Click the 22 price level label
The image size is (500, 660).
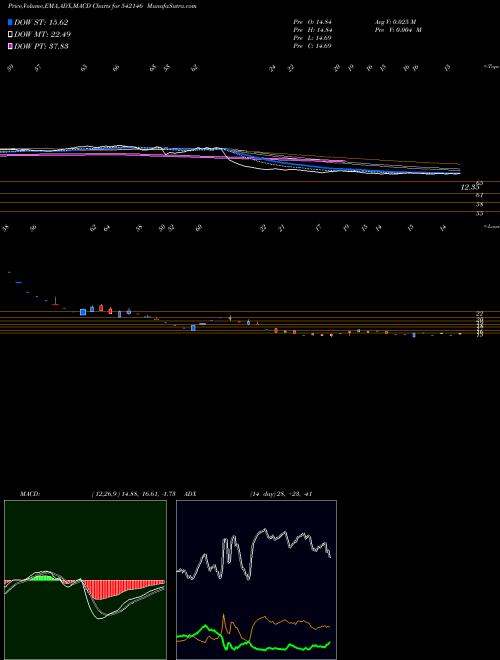480,314
